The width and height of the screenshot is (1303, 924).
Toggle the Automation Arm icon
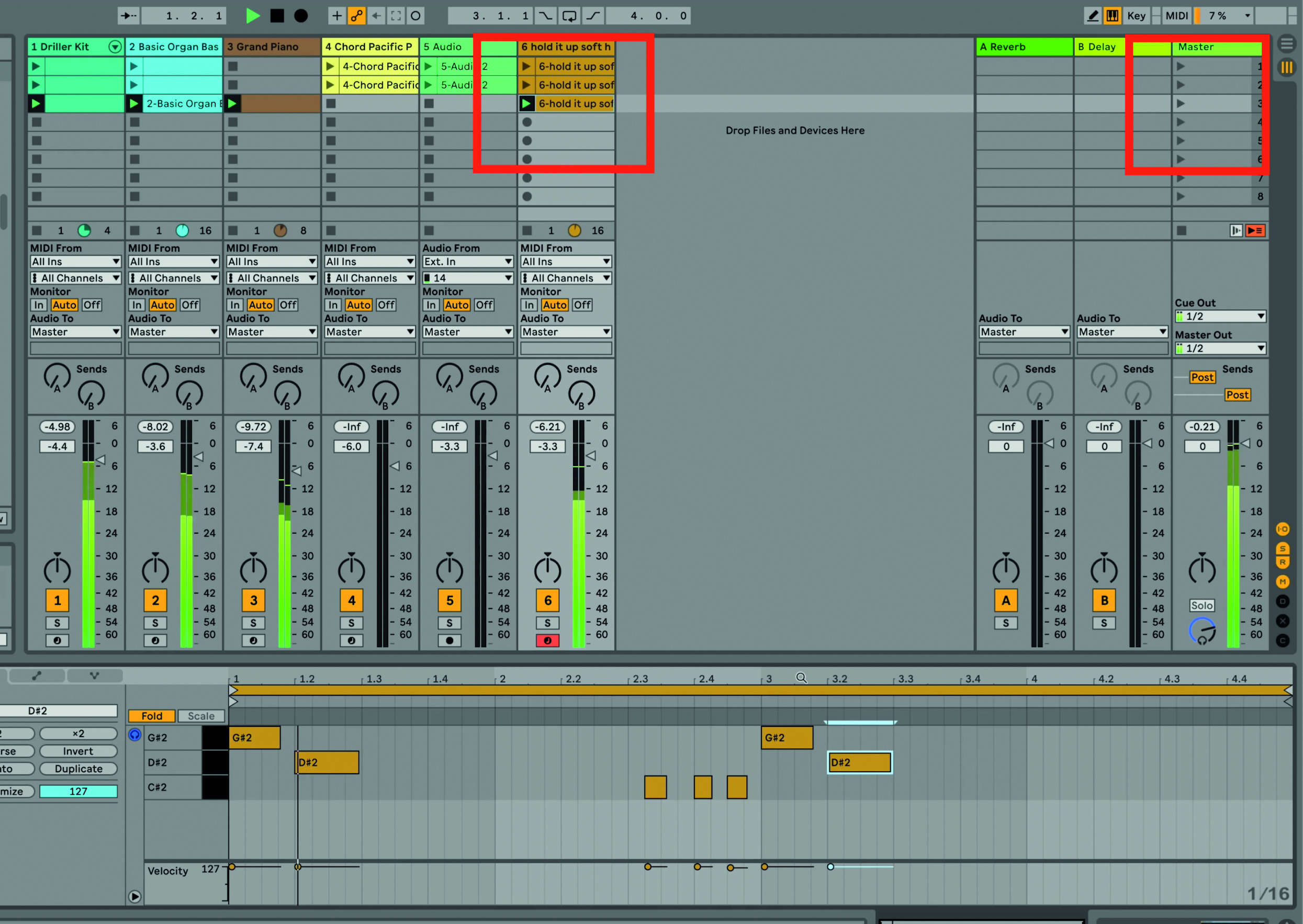click(x=357, y=16)
